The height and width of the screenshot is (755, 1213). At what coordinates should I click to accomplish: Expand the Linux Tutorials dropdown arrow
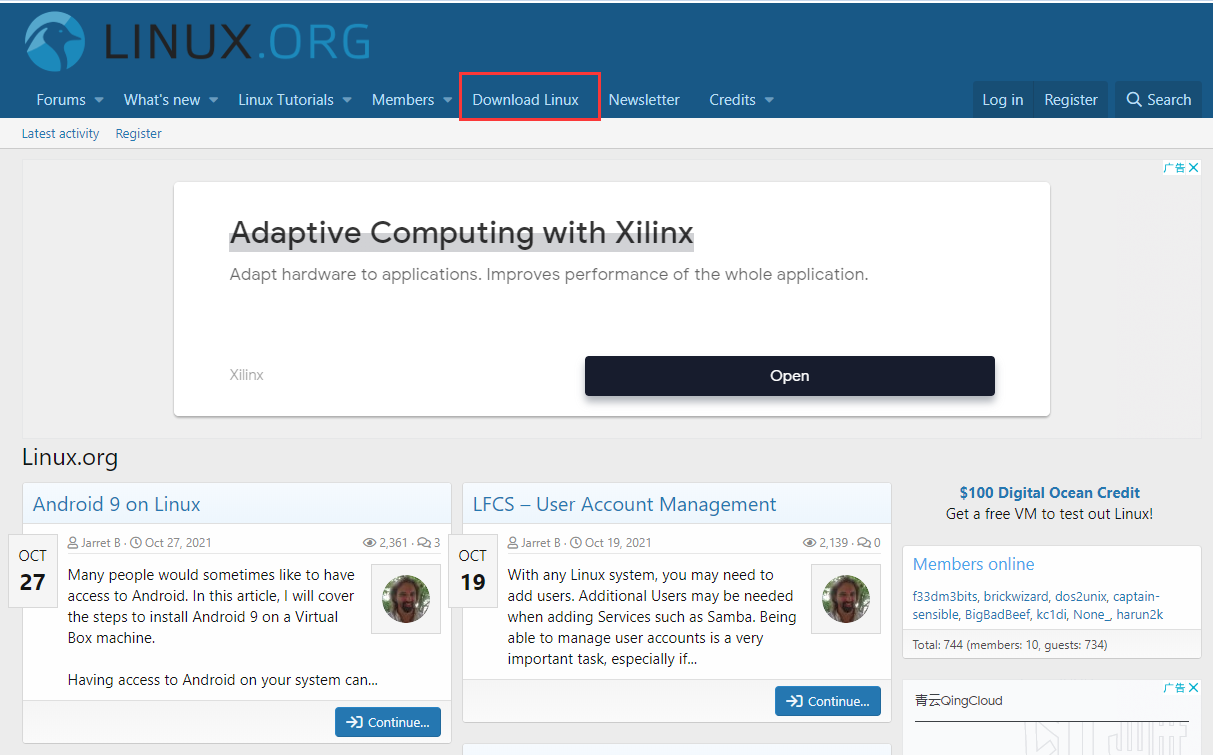(x=347, y=100)
